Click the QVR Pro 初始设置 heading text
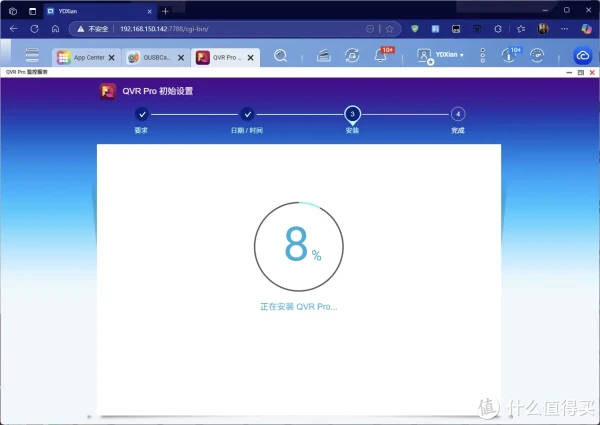Image resolution: width=600 pixels, height=425 pixels. tap(158, 91)
